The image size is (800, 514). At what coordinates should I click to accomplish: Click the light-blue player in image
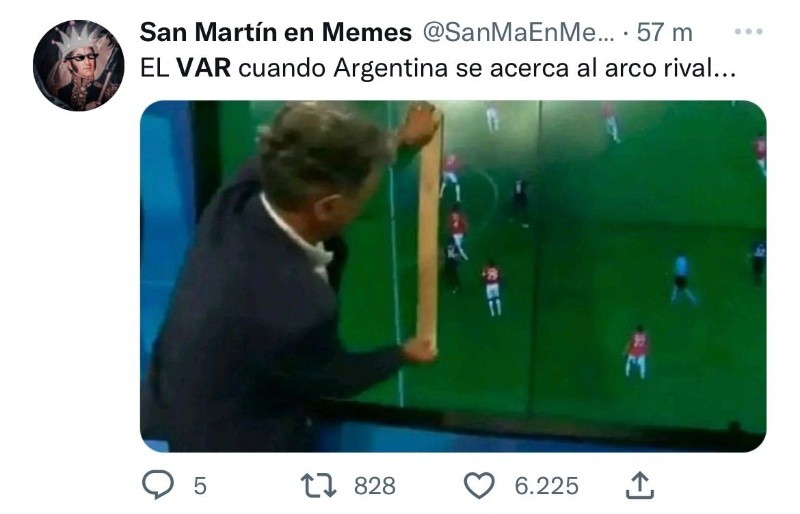tap(682, 280)
